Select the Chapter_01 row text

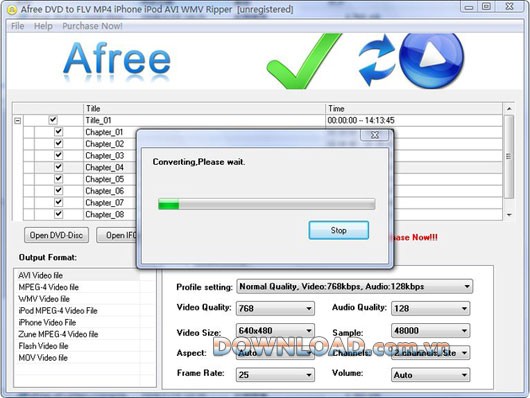click(104, 132)
